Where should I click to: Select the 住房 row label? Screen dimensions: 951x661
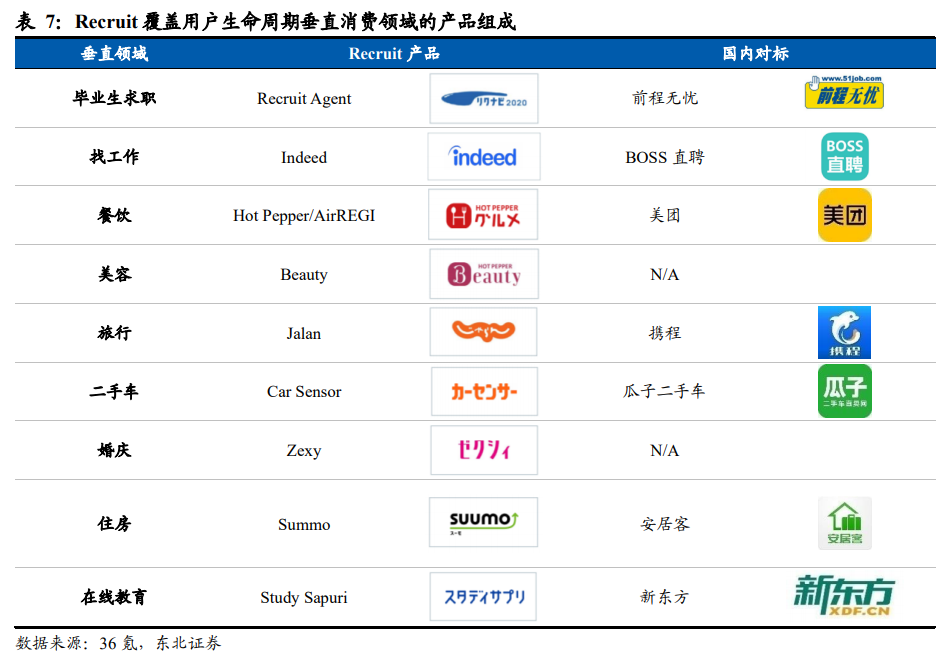pyautogui.click(x=115, y=523)
